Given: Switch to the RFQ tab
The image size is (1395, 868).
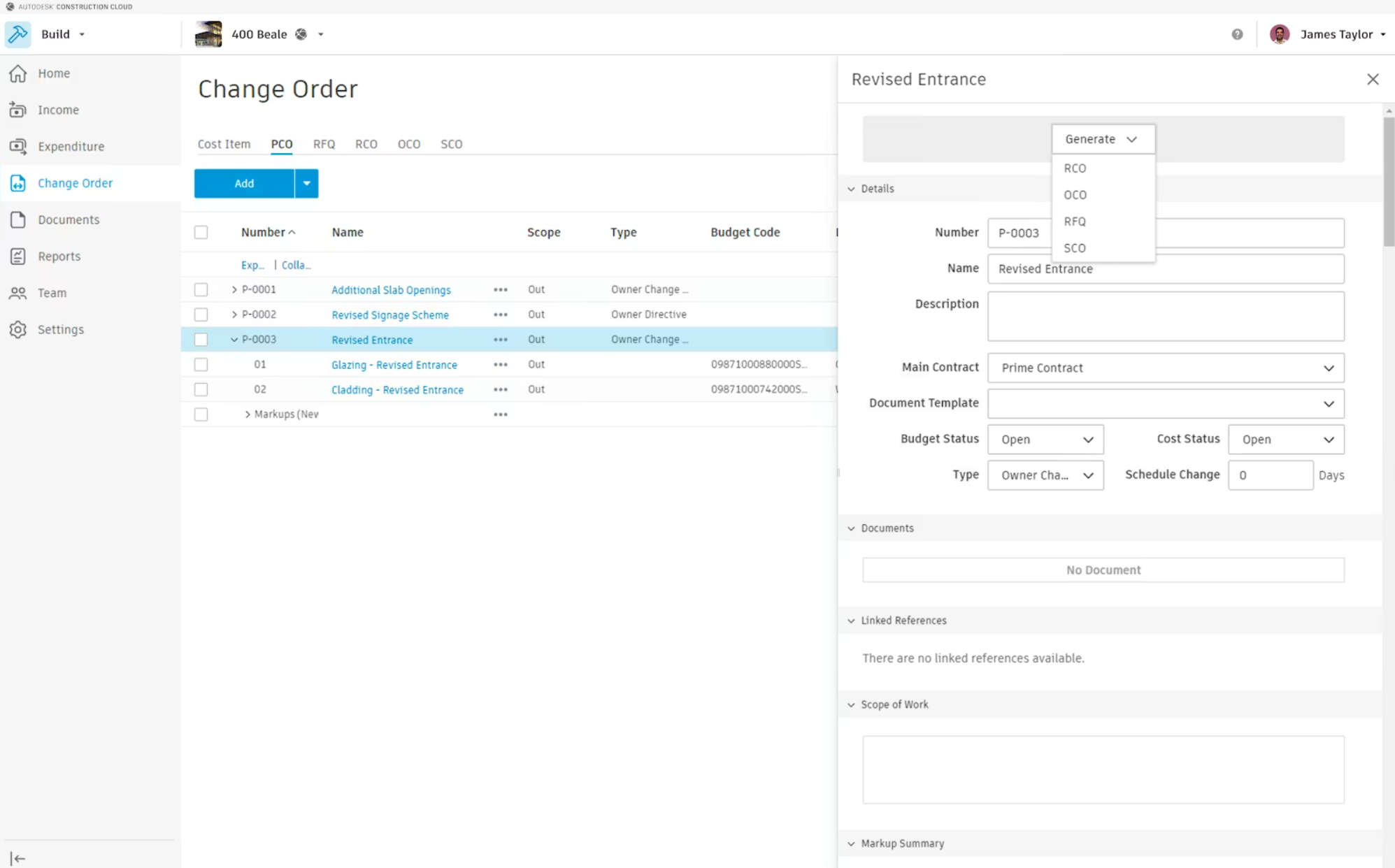Looking at the screenshot, I should click(324, 144).
